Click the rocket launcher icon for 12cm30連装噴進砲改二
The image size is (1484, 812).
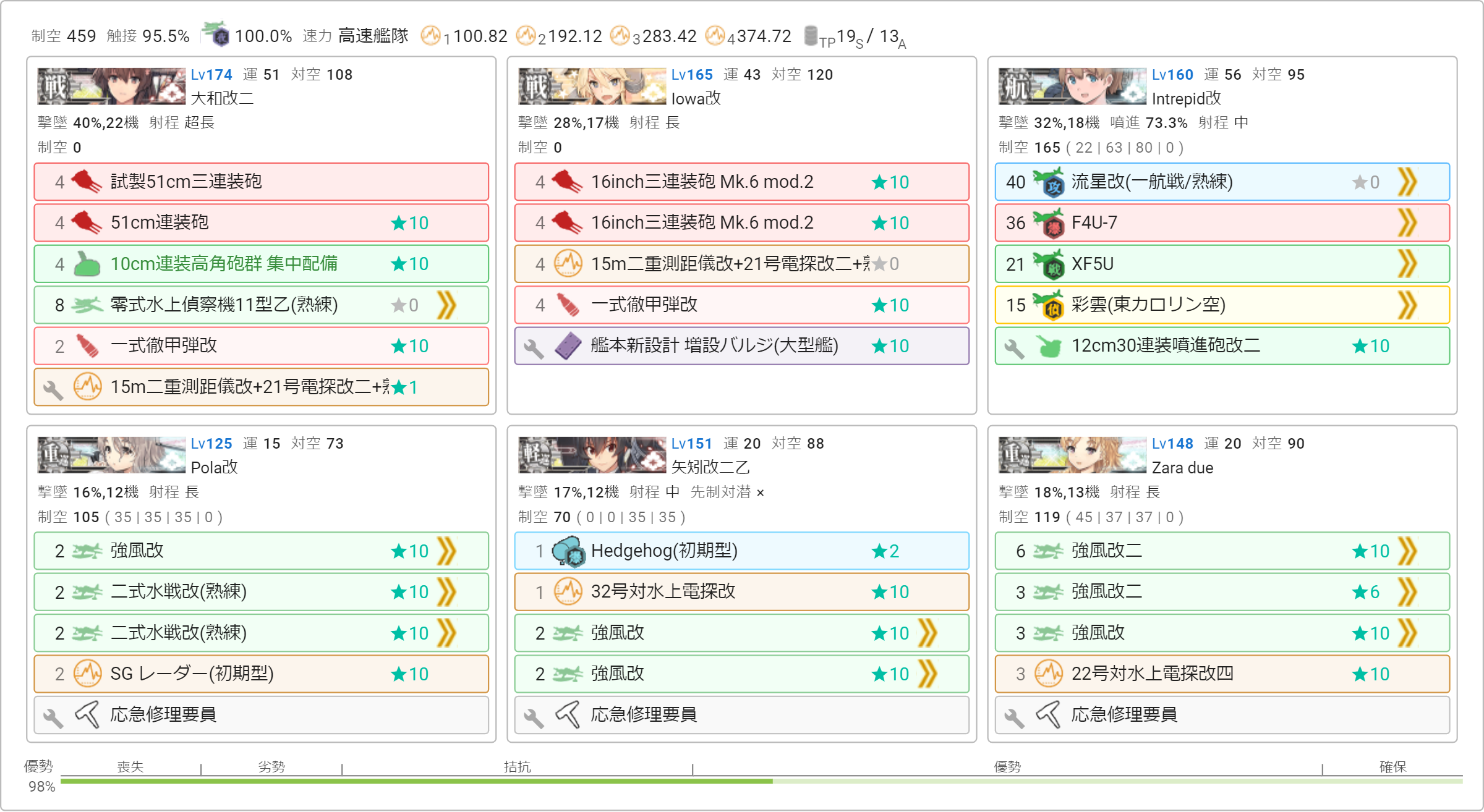(1049, 346)
